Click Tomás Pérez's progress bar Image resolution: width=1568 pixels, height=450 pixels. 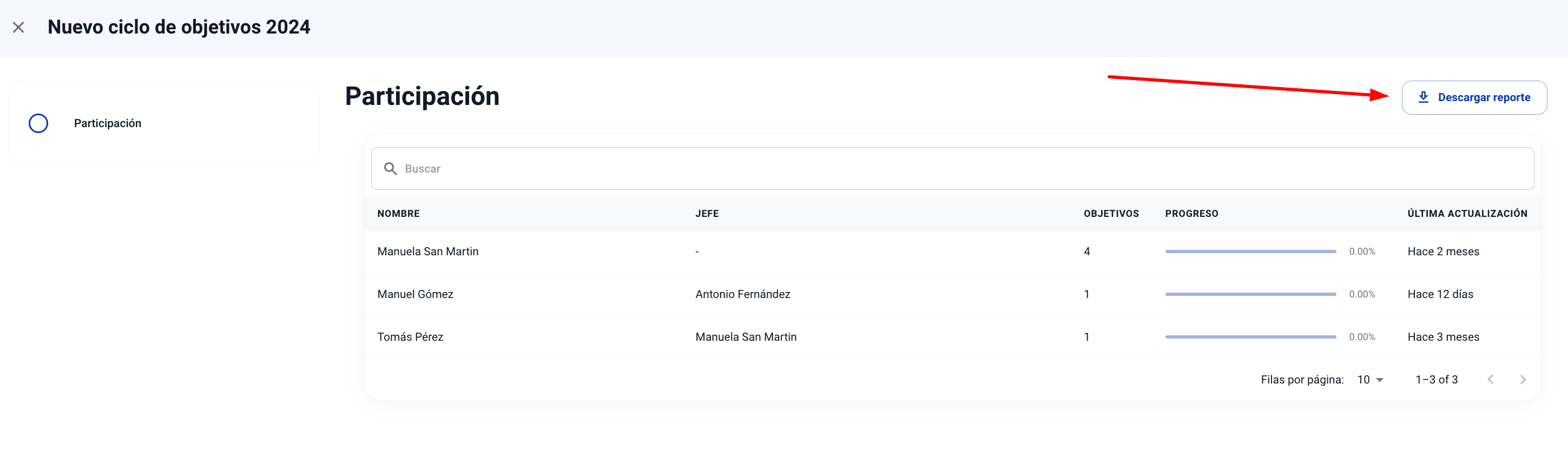[1250, 337]
